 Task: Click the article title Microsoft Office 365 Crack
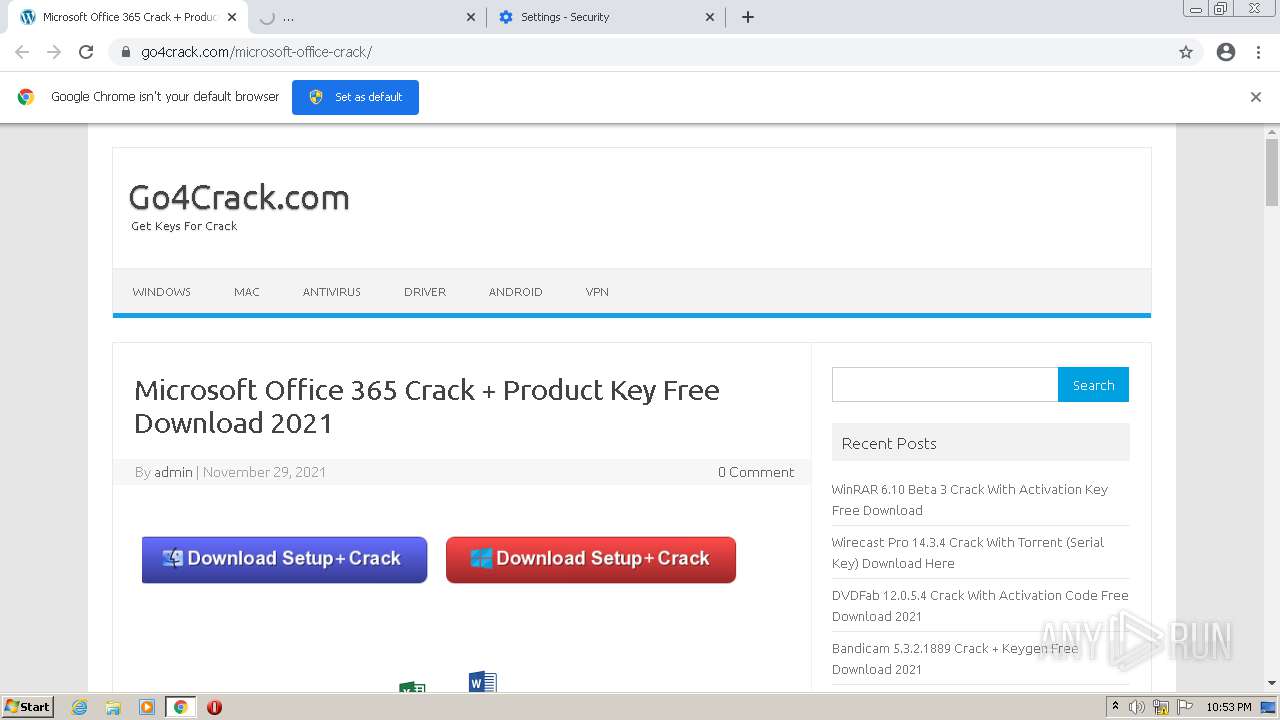[x=427, y=406]
